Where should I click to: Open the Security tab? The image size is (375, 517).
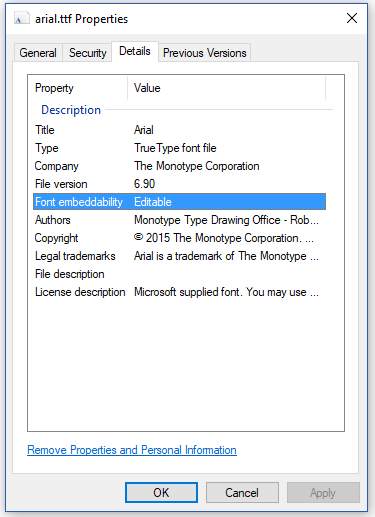tap(87, 53)
